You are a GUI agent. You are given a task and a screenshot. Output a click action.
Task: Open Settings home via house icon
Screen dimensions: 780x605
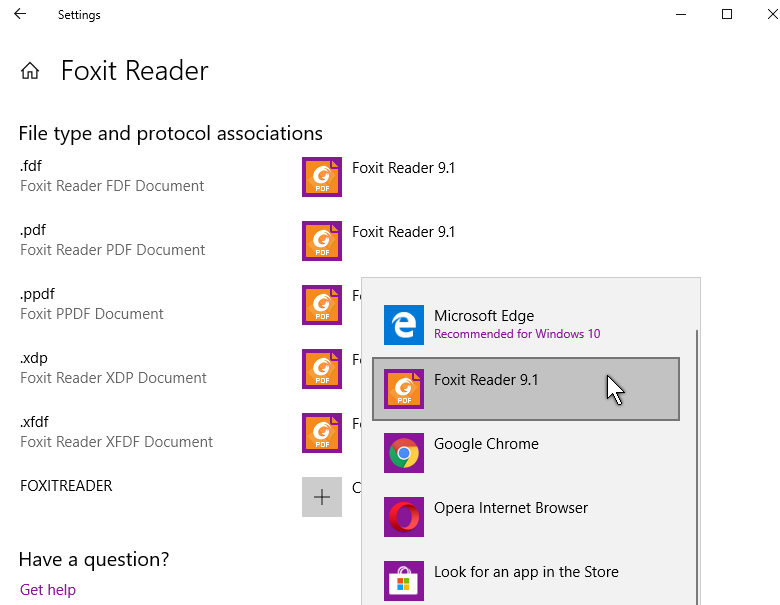[30, 71]
